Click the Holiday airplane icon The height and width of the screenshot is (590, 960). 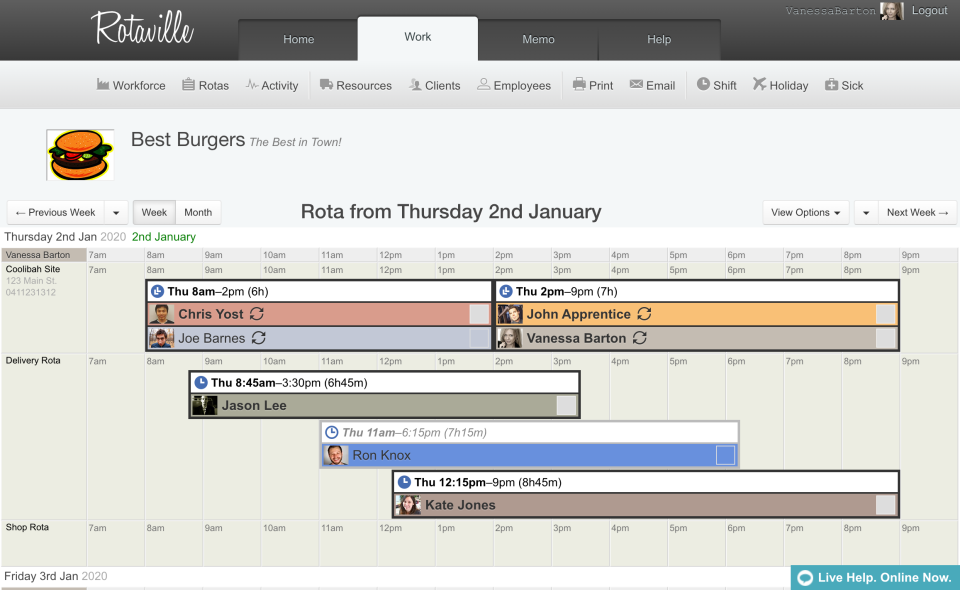tap(760, 85)
